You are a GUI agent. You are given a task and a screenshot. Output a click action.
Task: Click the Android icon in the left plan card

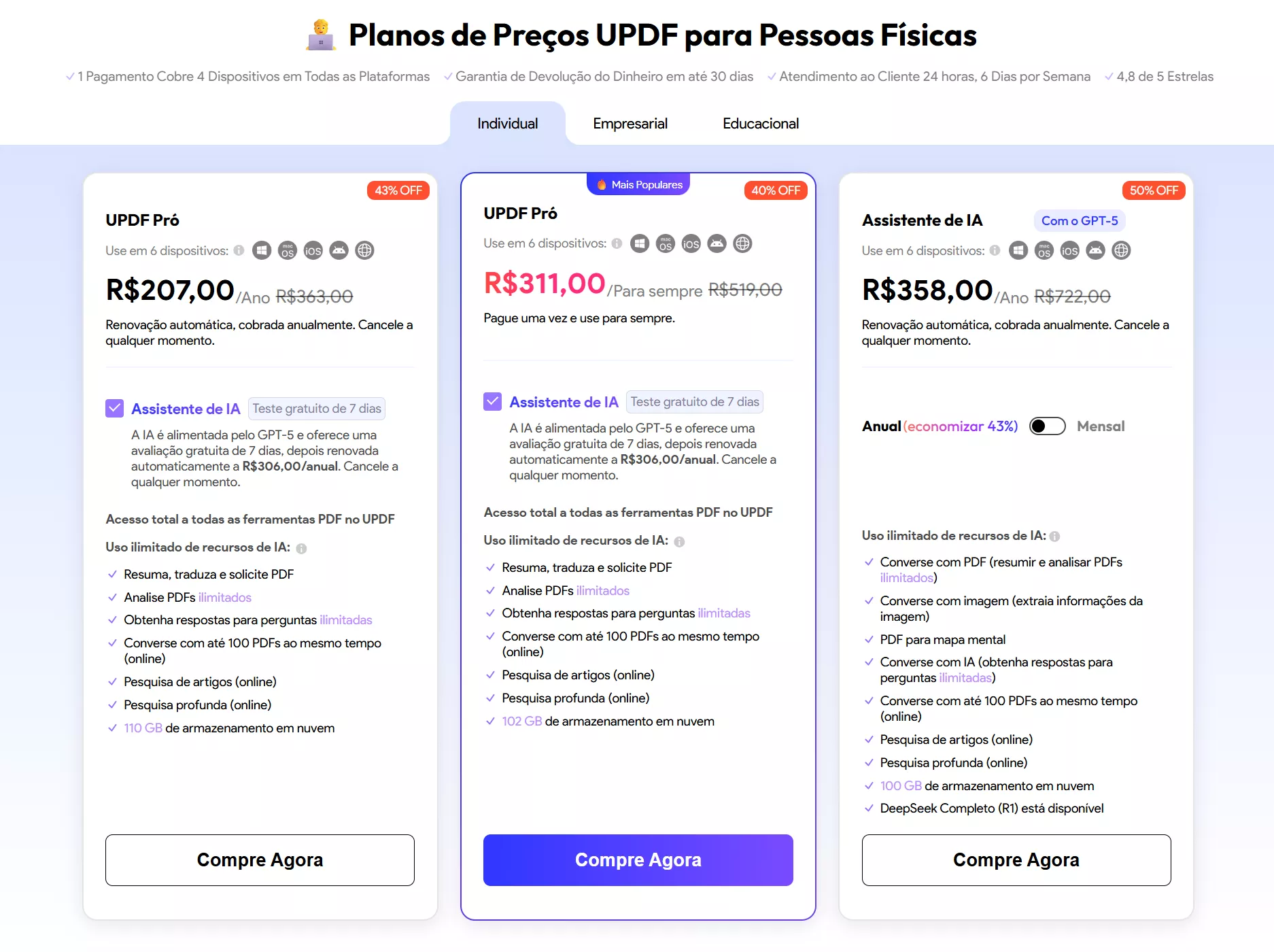click(339, 250)
